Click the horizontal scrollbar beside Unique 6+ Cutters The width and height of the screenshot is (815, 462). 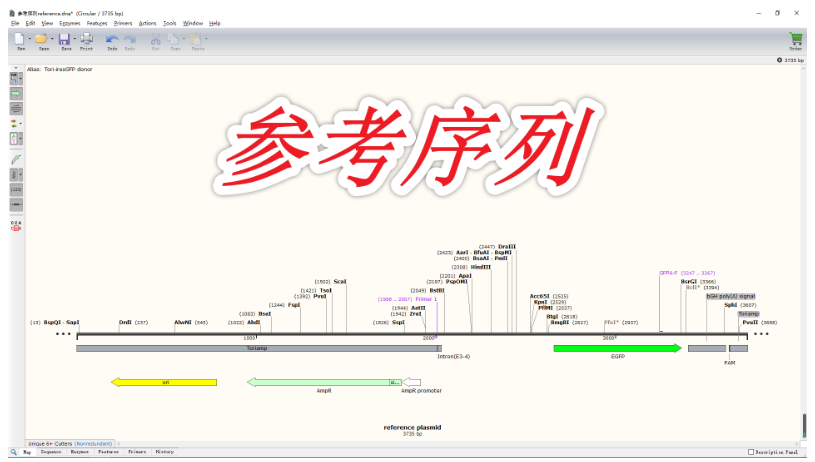coord(457,444)
